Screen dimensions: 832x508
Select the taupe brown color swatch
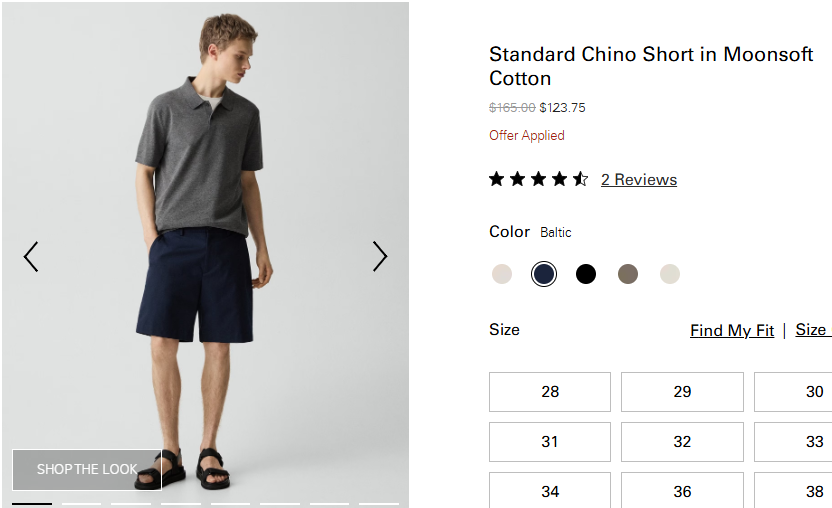coord(628,274)
